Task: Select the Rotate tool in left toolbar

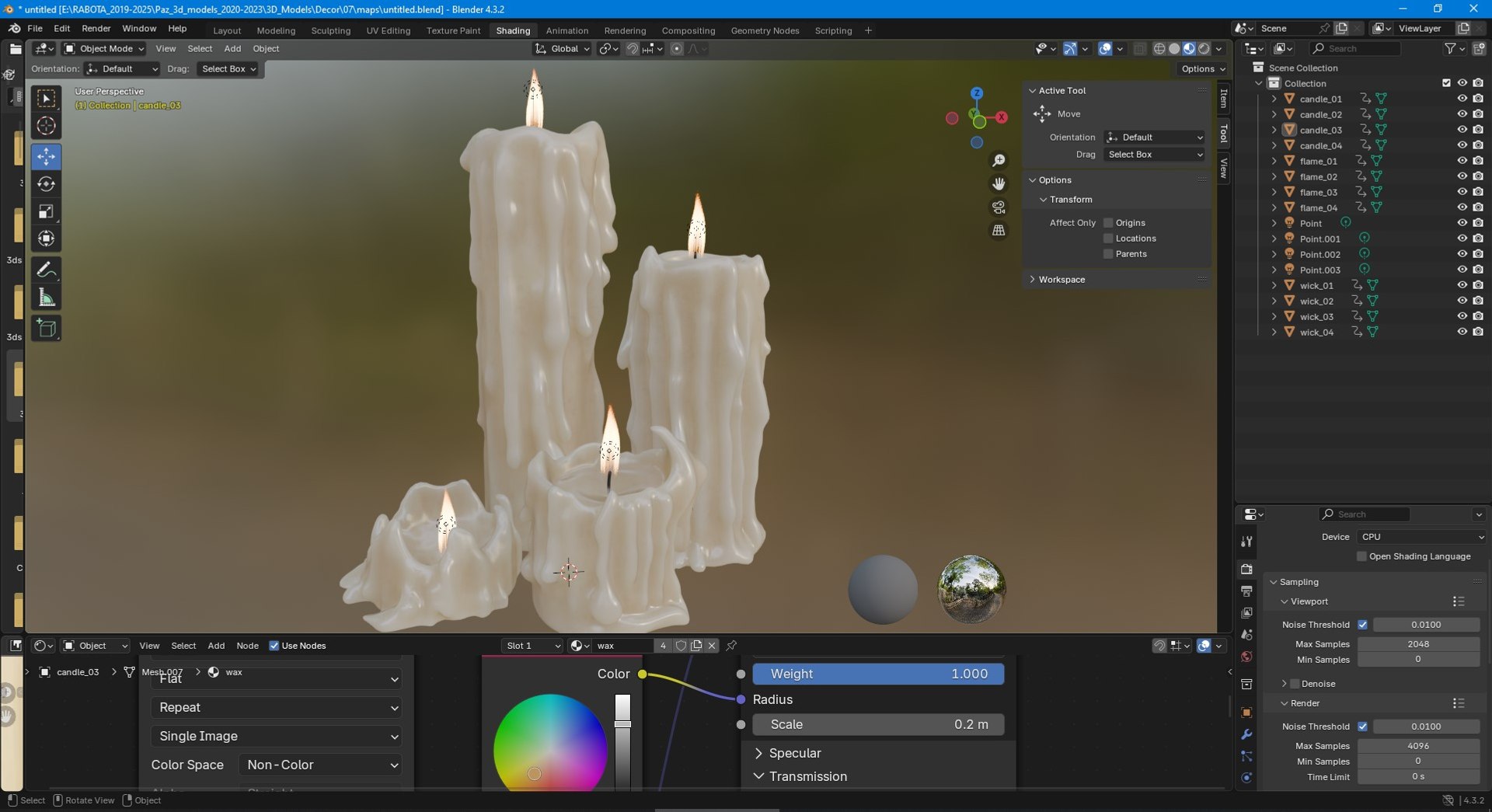Action: tap(46, 184)
